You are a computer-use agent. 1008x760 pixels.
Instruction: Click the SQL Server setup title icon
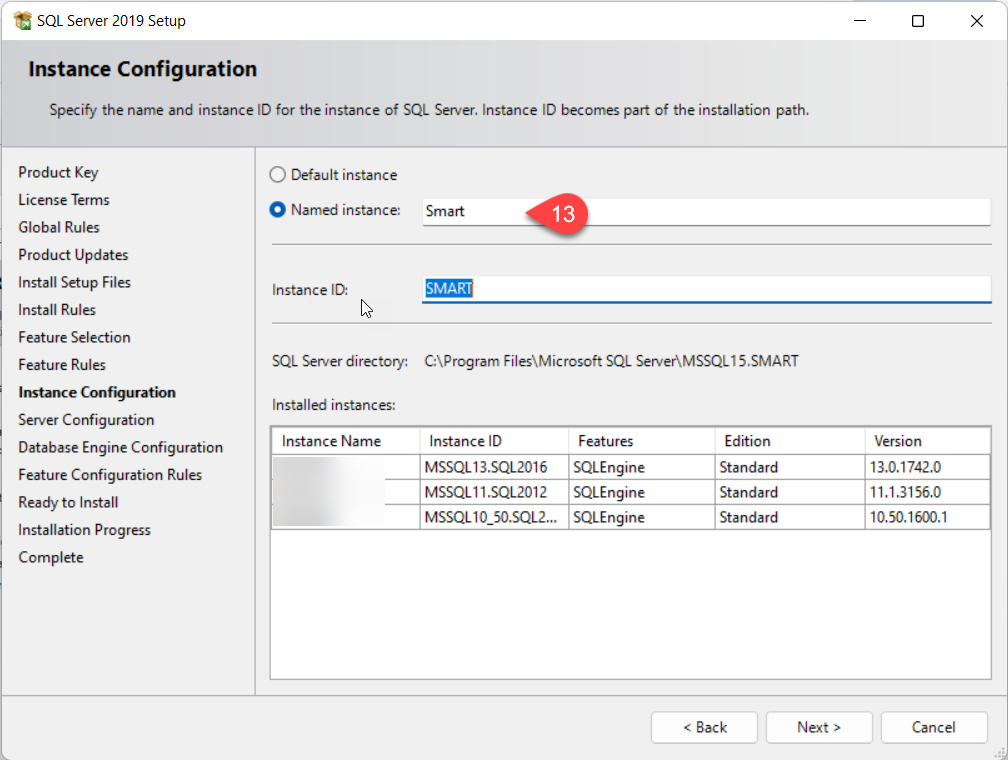click(22, 21)
